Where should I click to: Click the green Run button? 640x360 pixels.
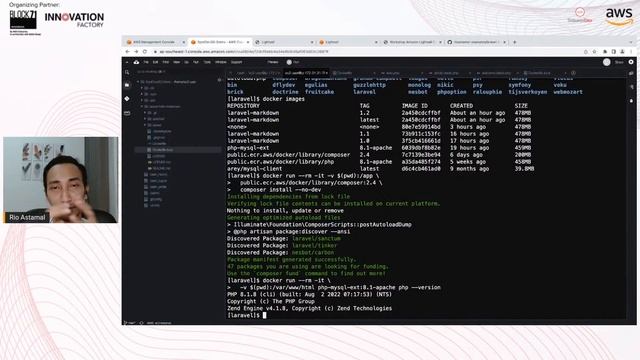click(x=293, y=62)
